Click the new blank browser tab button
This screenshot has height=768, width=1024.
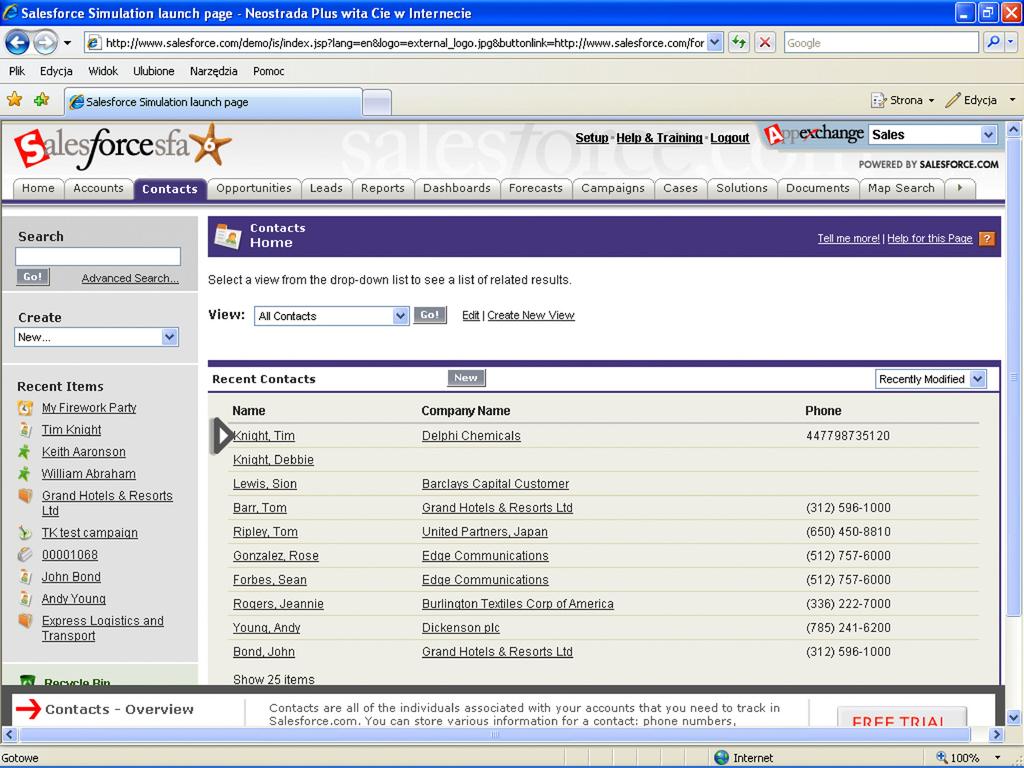(x=377, y=103)
